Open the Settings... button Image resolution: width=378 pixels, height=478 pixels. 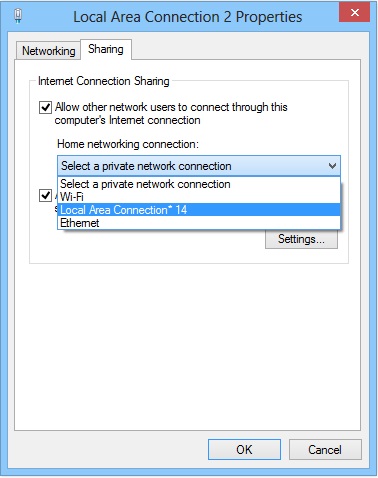[x=301, y=239]
